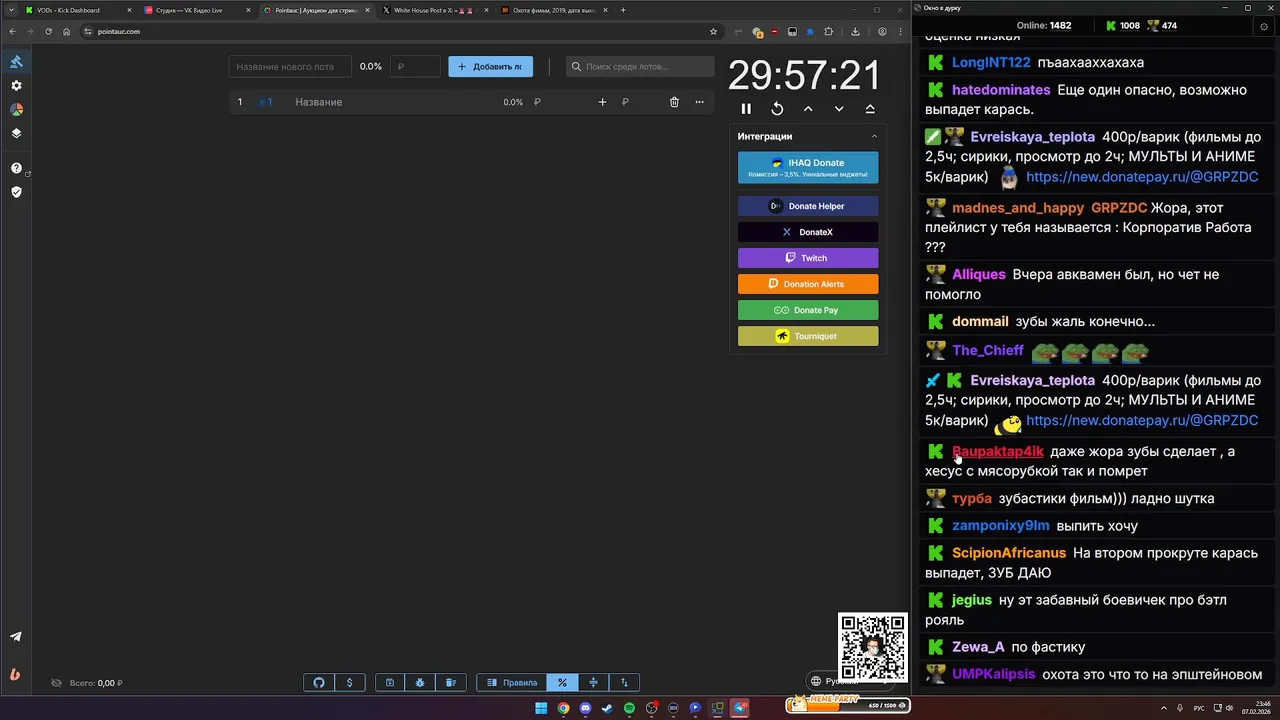Connect Donate Pay integration

coord(808,310)
